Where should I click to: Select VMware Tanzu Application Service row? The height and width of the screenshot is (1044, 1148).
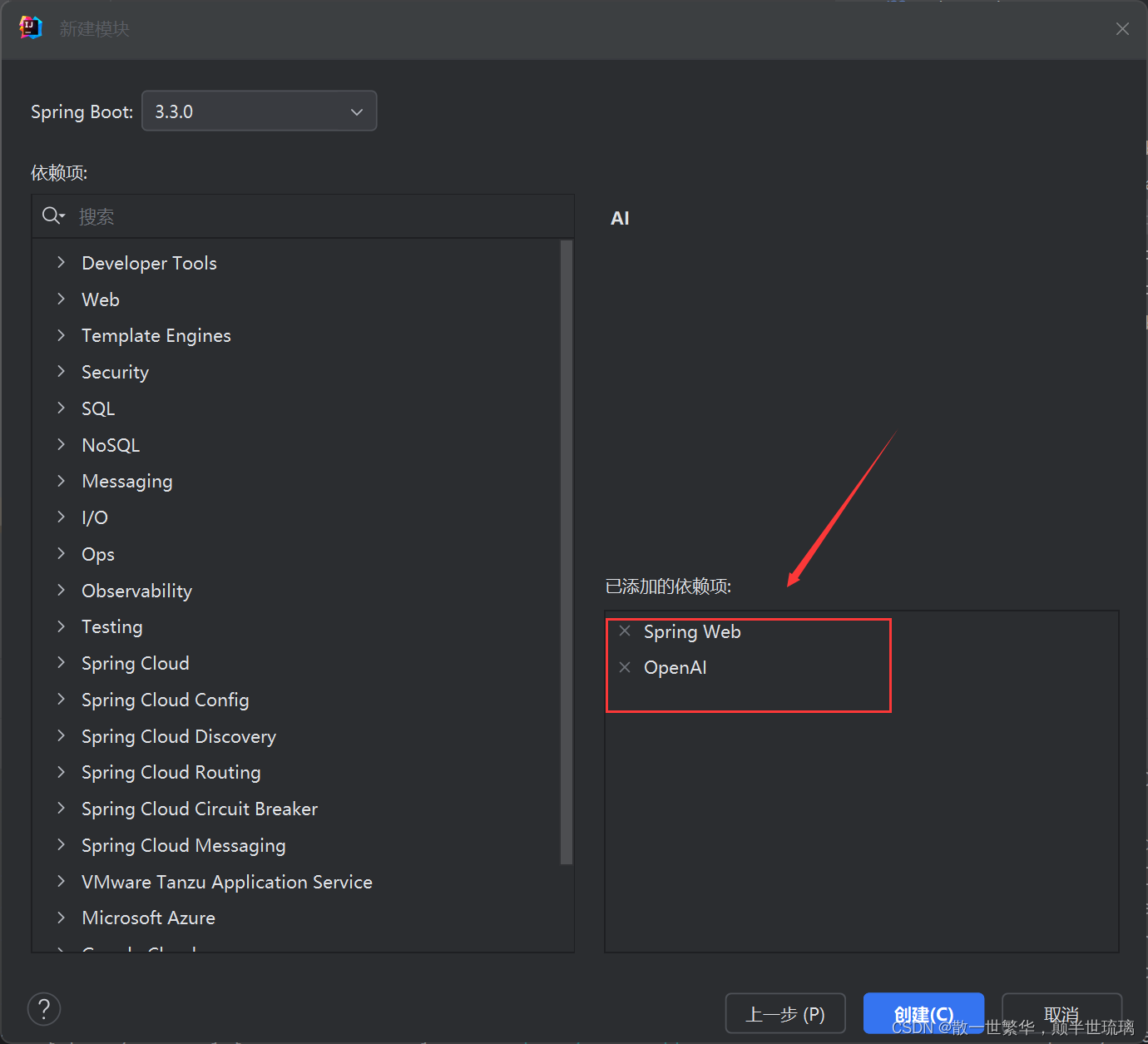tap(297, 882)
